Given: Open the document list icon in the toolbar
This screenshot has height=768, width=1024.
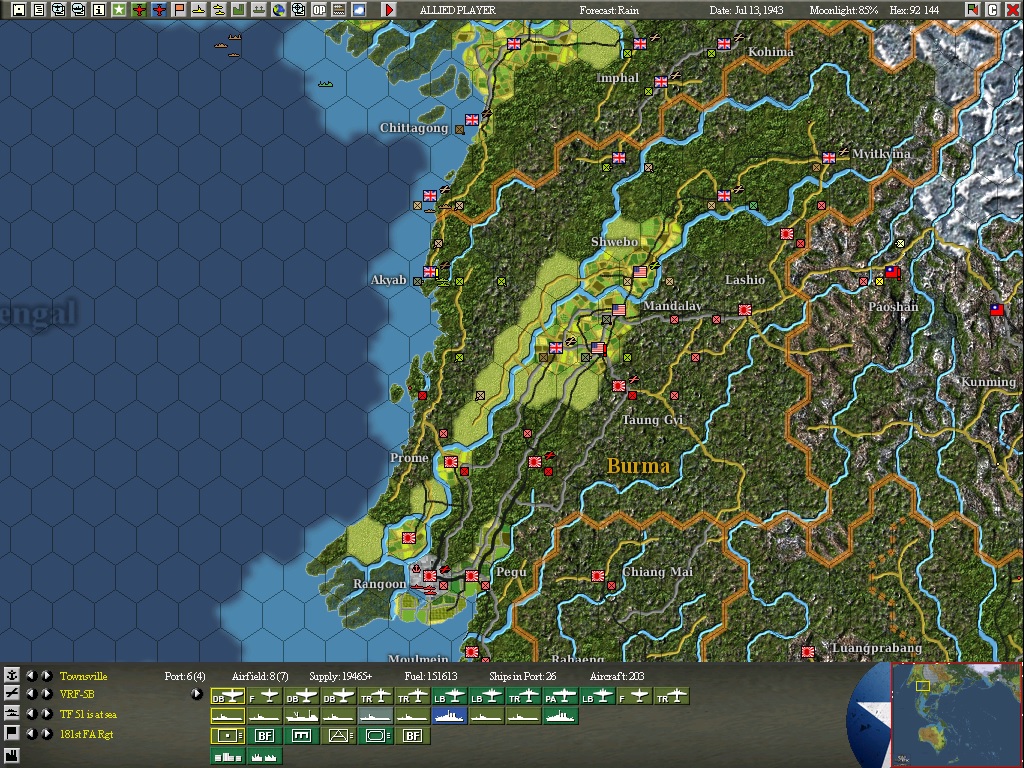Looking at the screenshot, I should tap(39, 10).
